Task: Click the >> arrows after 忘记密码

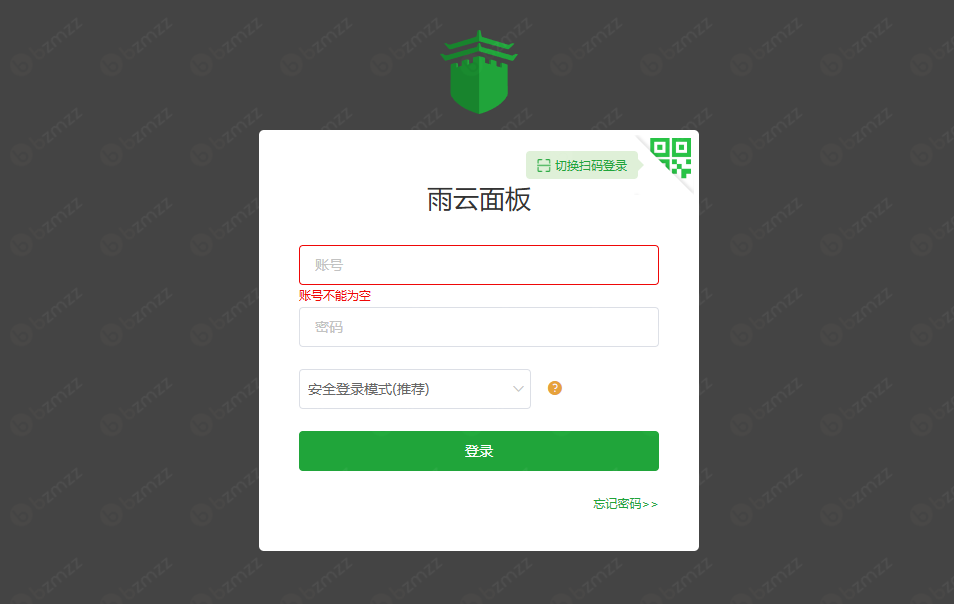Action: (x=650, y=504)
